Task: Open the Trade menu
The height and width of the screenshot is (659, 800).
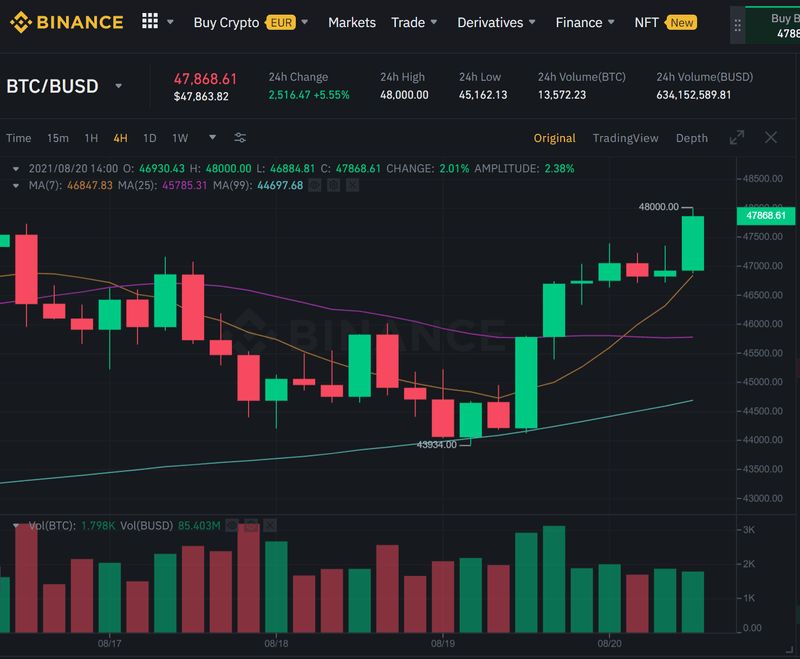Action: coord(408,23)
